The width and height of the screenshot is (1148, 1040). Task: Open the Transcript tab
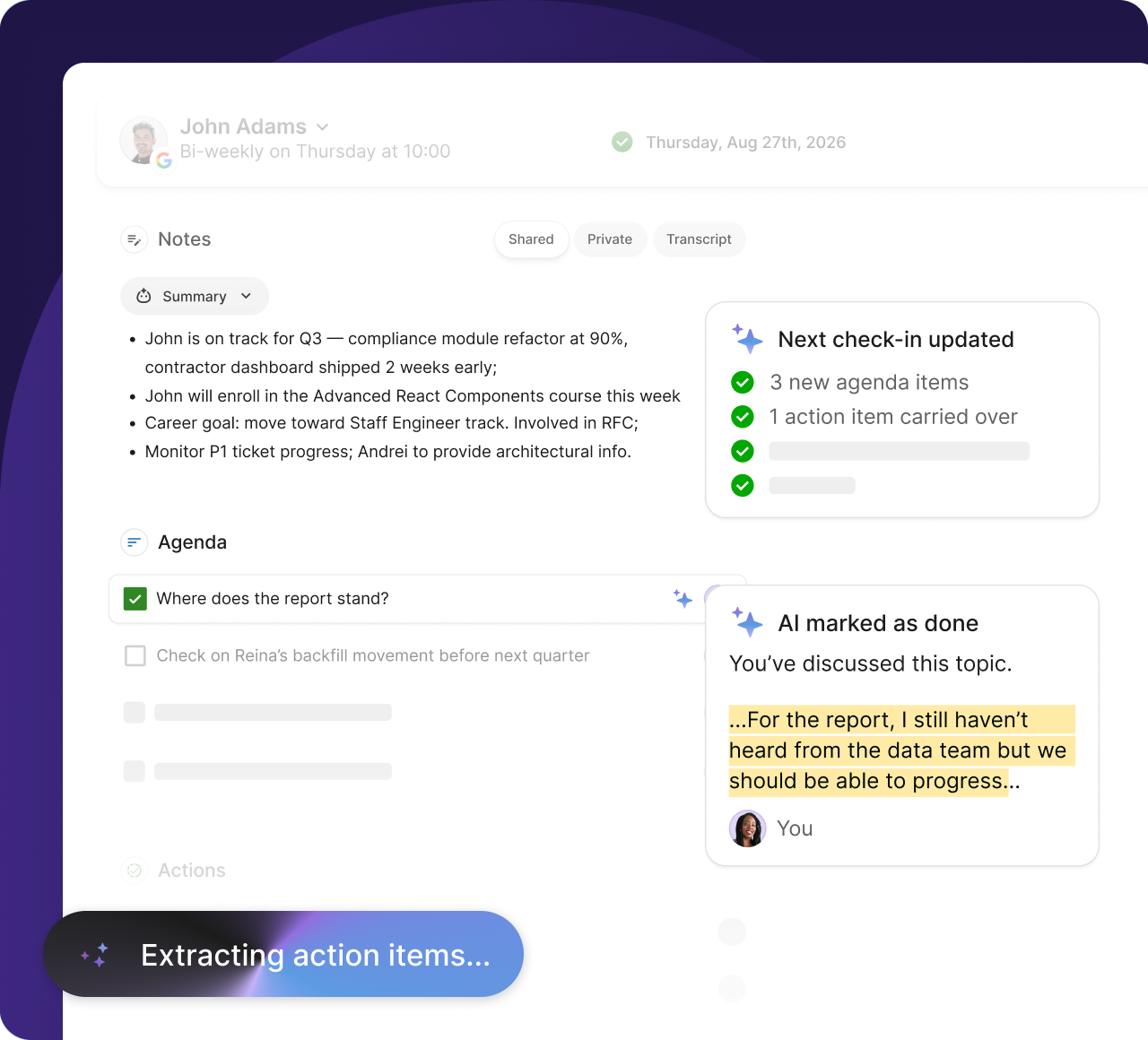(x=699, y=239)
